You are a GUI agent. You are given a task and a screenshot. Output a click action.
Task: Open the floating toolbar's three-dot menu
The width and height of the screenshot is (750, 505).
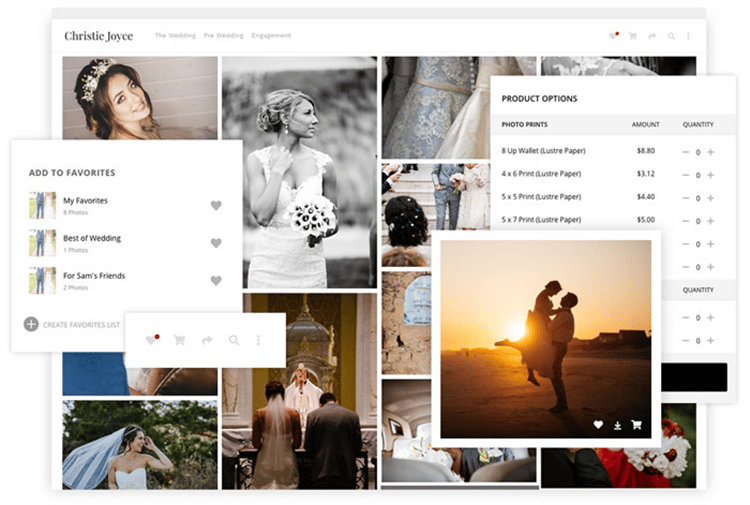pos(258,340)
